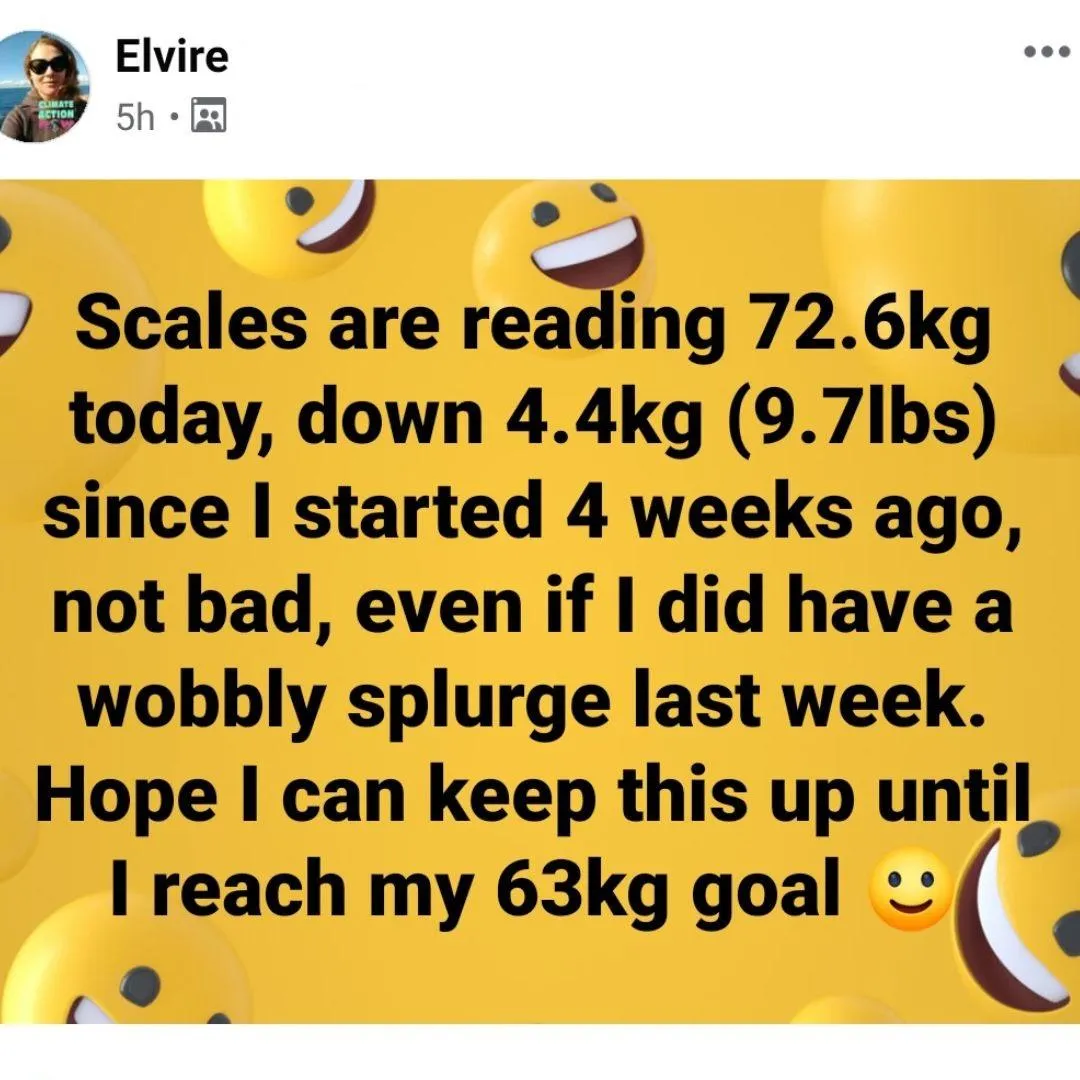This screenshot has width=1080, height=1080.
Task: Click the slightly smiling emoji after 'goal'
Action: click(x=911, y=889)
